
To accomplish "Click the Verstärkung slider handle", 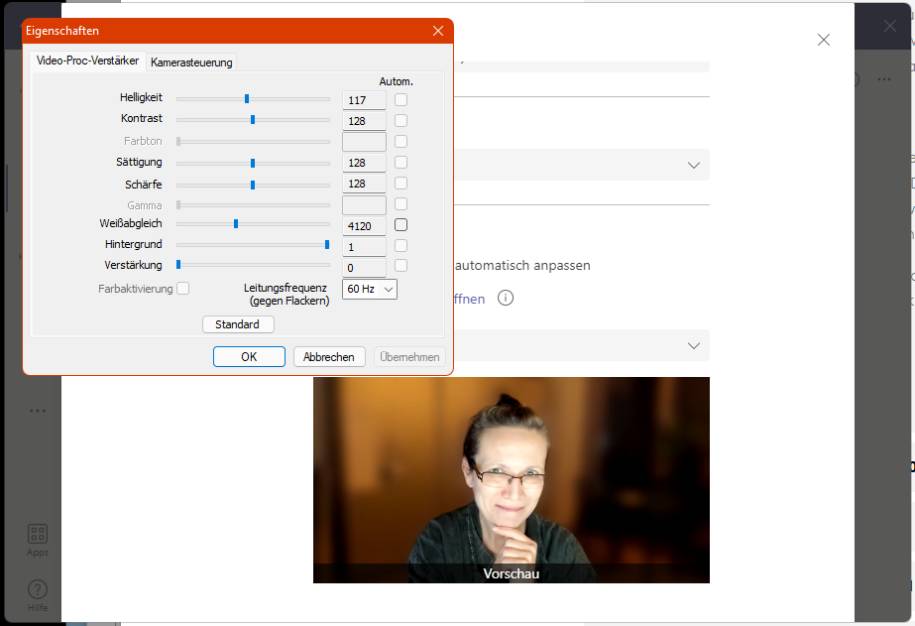I will click(x=179, y=264).
